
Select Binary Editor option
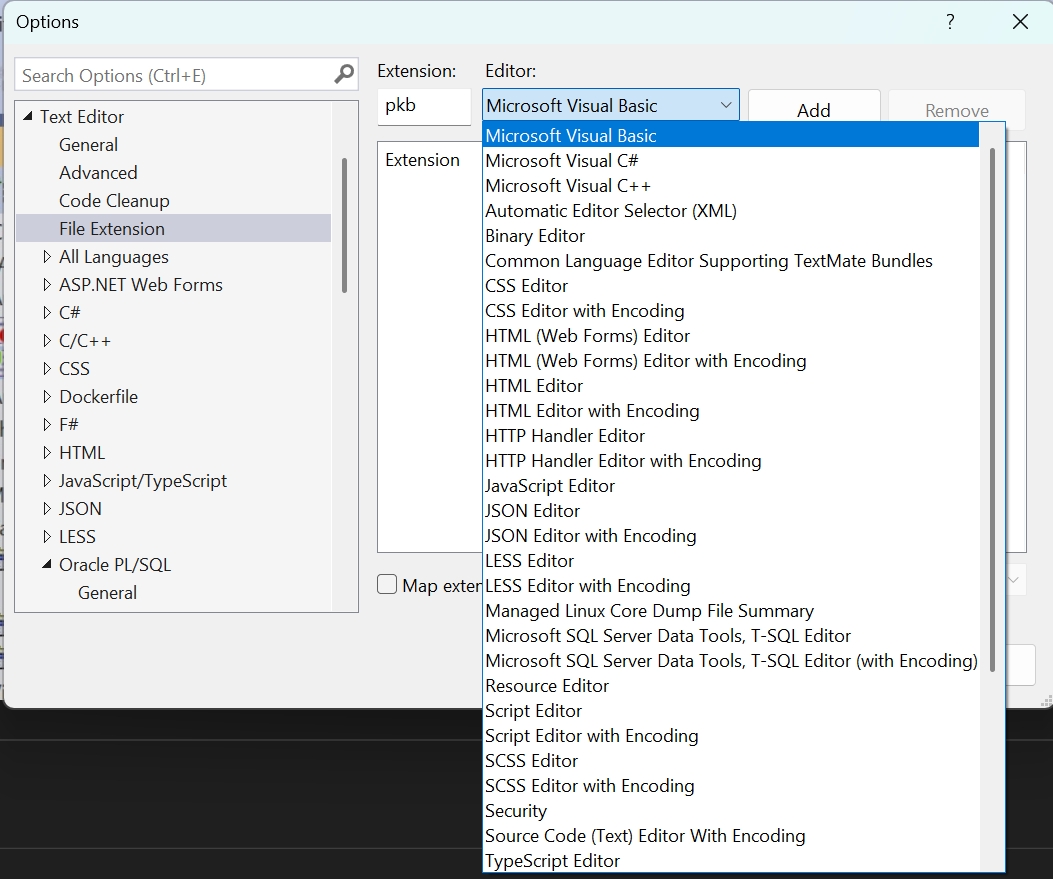tap(731, 236)
